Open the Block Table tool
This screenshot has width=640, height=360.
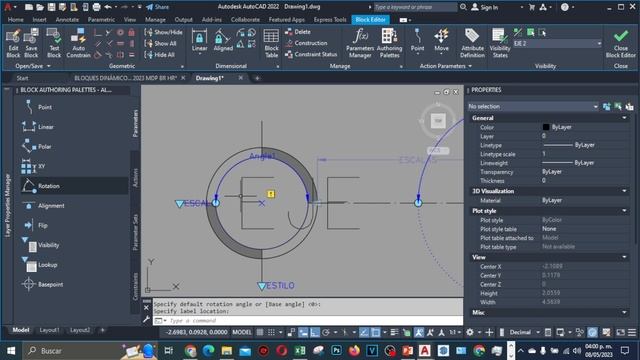pos(271,43)
